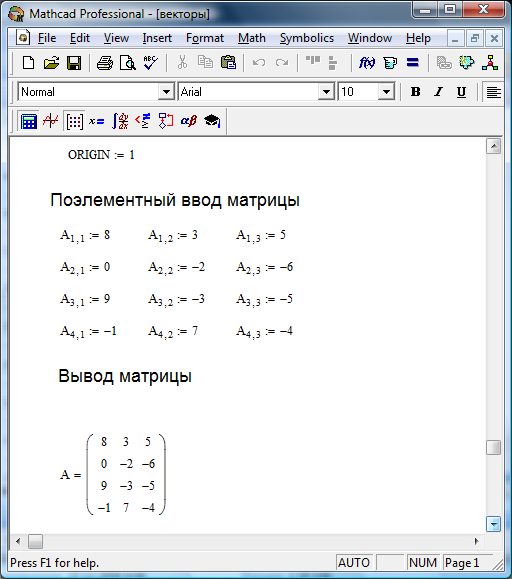Open the Graph palette
512x579 pixels.
coord(51,121)
